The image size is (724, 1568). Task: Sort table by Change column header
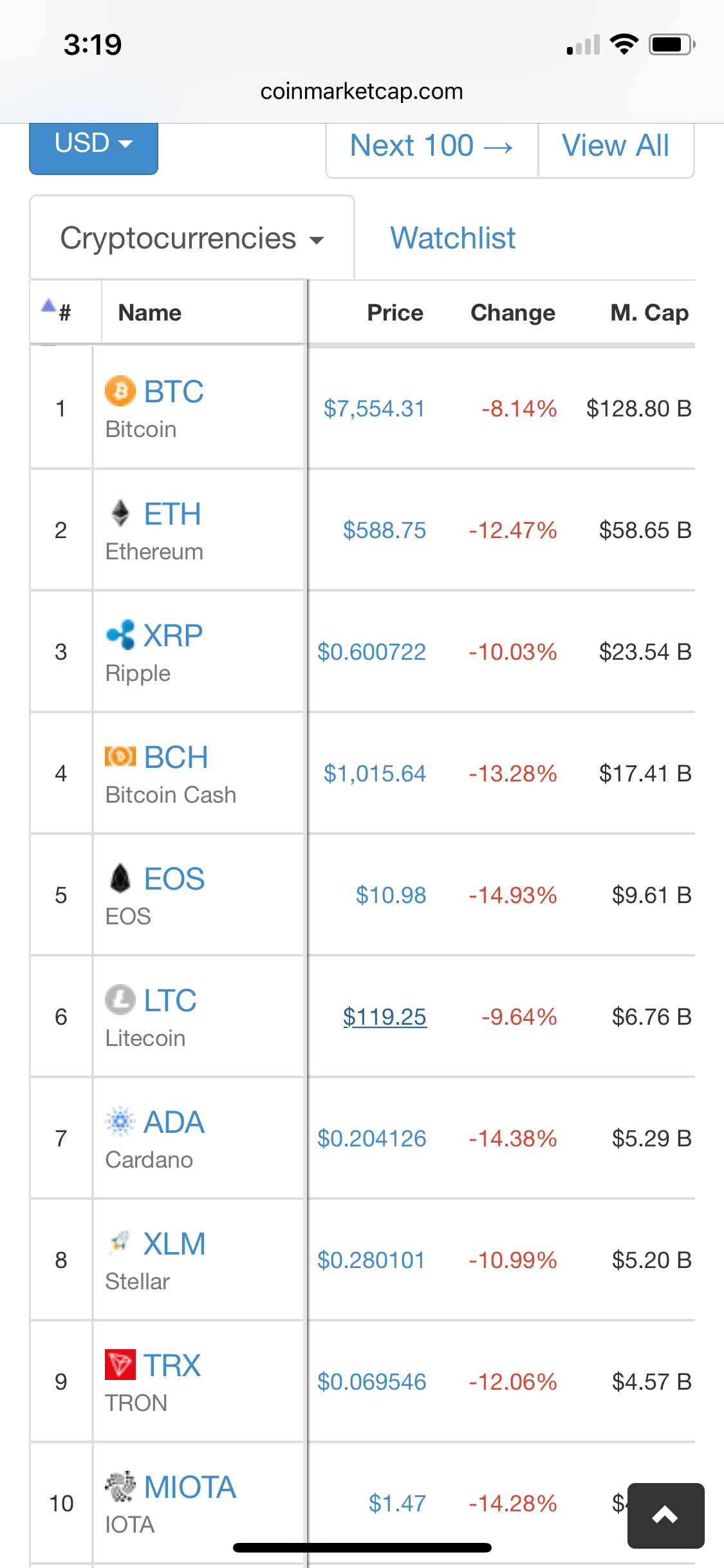tap(512, 313)
